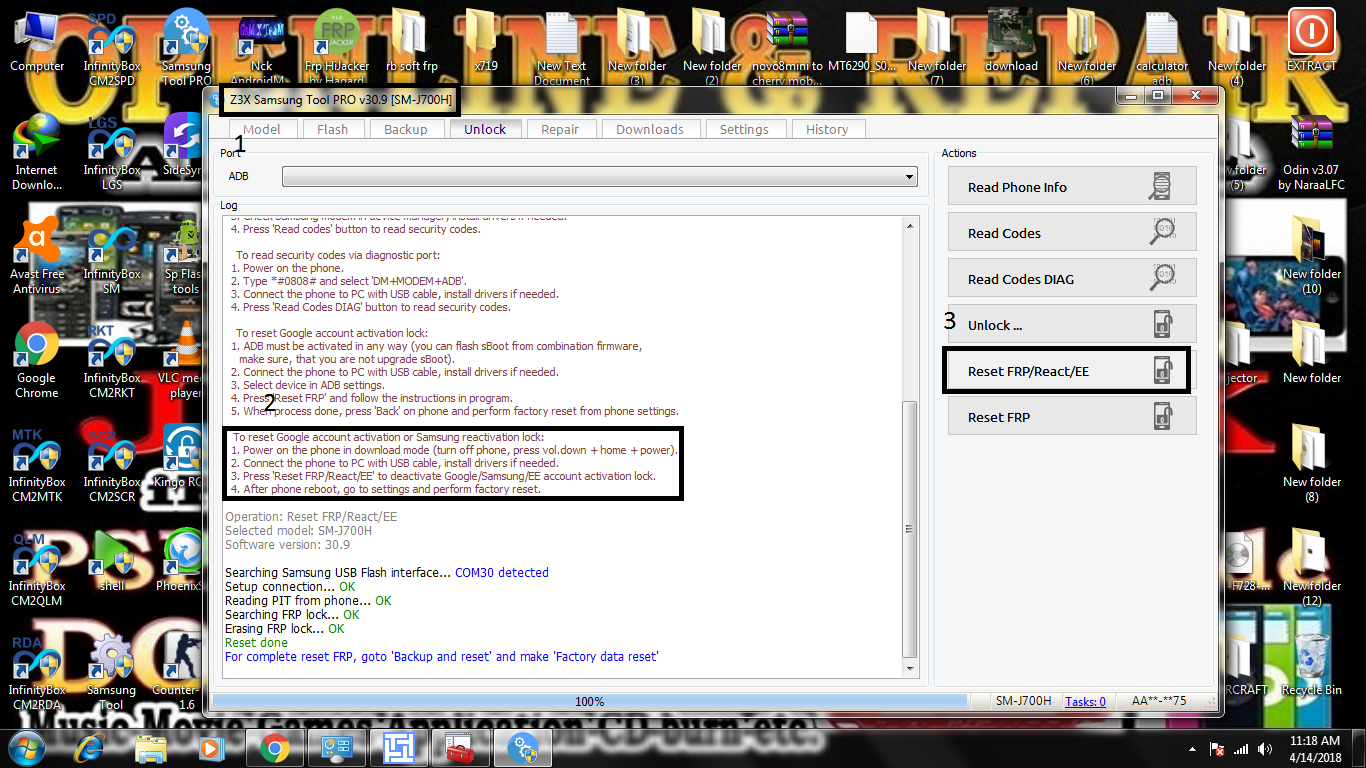
Task: Click the Read Phone Info button
Action: pyautogui.click(x=1072, y=186)
